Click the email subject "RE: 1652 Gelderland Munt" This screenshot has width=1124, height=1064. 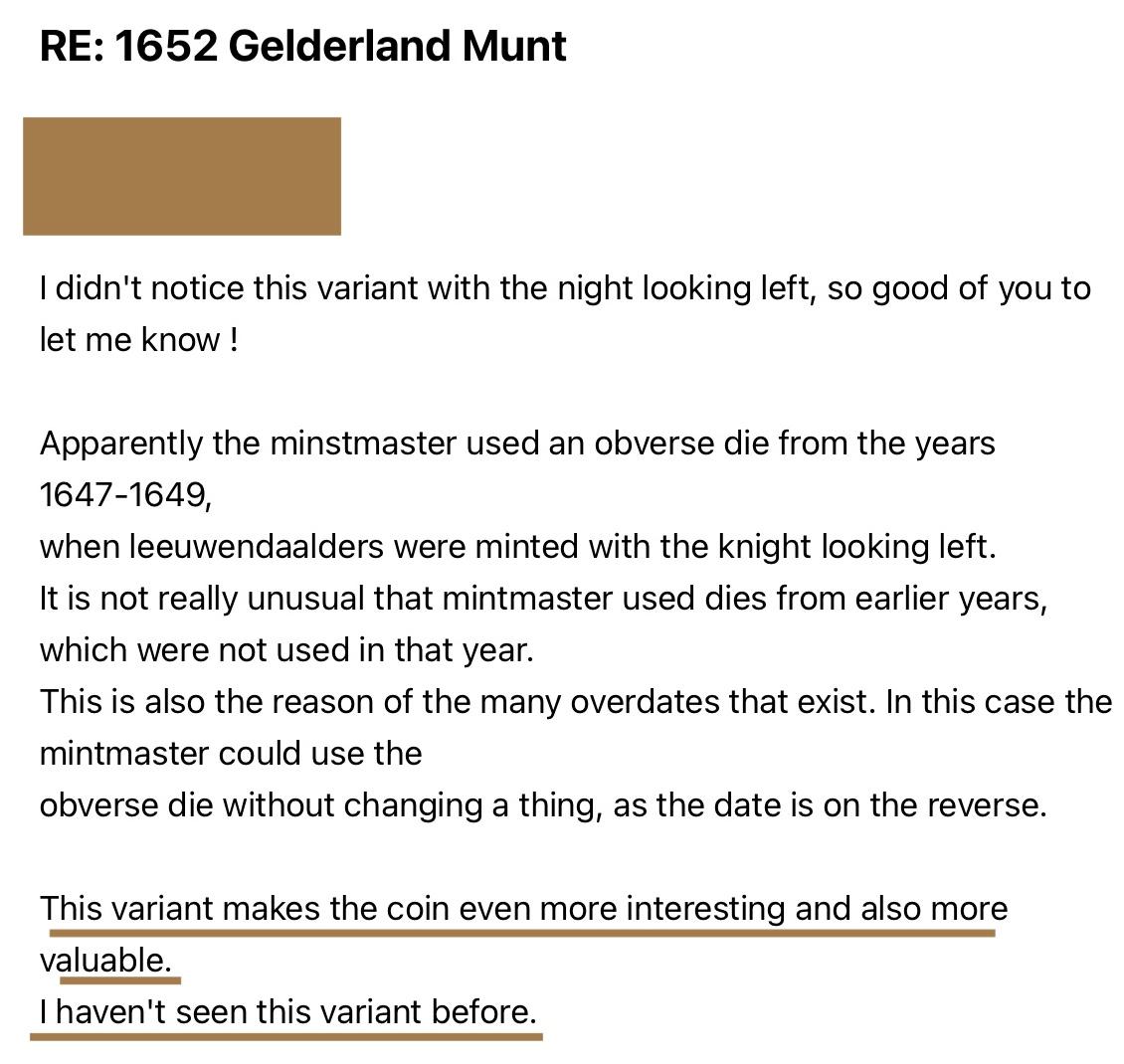coord(302,47)
